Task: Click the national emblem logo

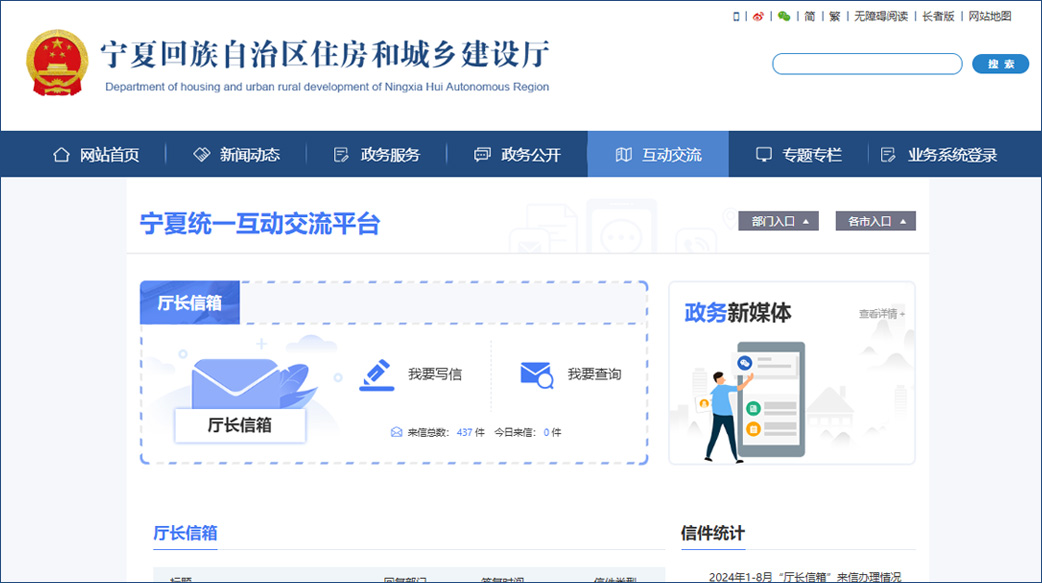Action: point(57,63)
